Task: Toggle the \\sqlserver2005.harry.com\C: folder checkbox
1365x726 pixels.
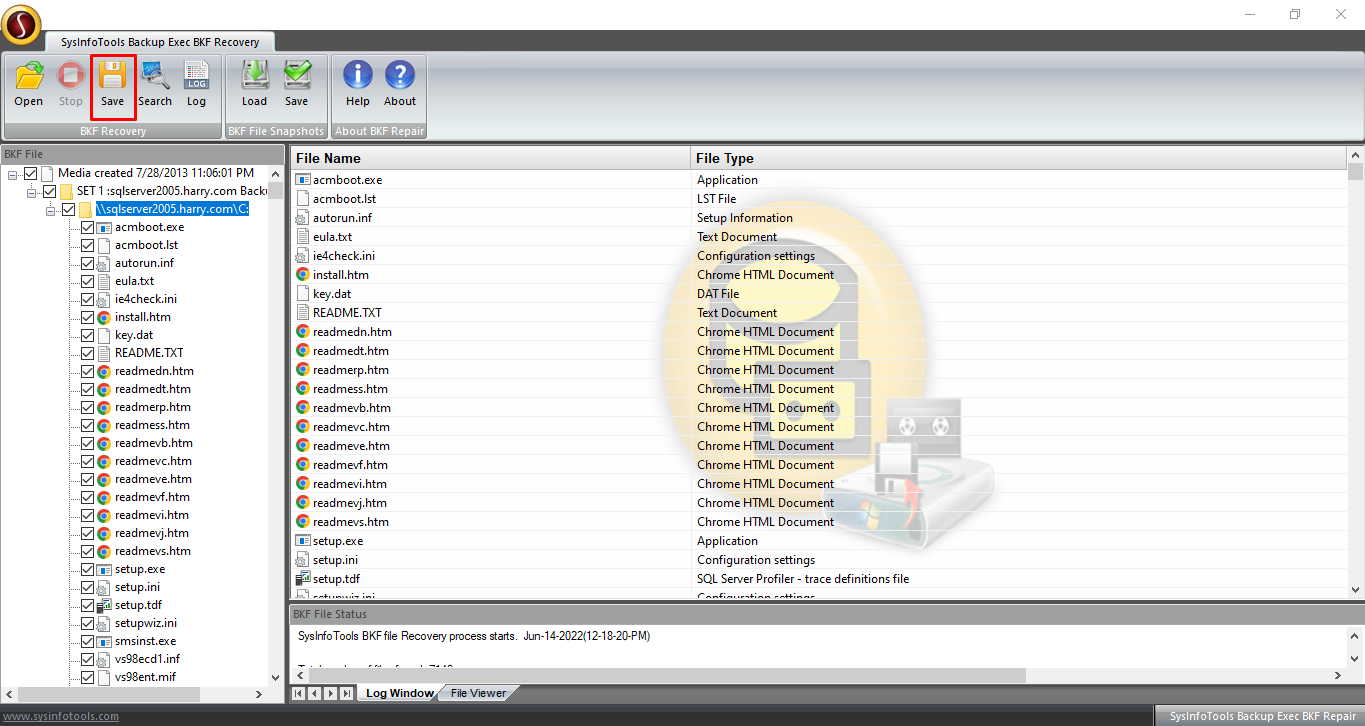Action: tap(68, 209)
